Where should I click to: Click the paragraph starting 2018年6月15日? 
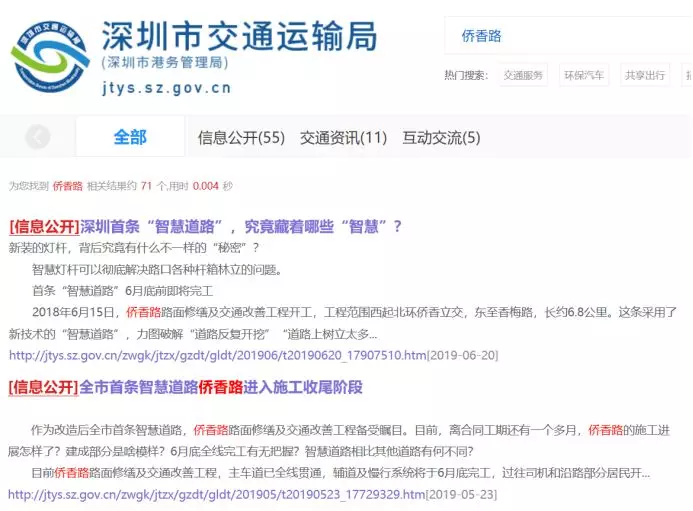tap(343, 323)
